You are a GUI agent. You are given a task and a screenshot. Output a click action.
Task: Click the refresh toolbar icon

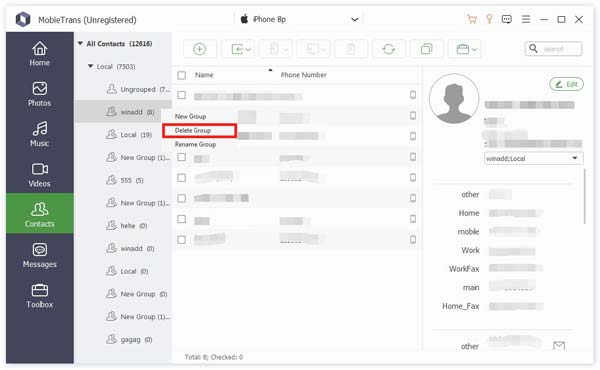(x=388, y=49)
